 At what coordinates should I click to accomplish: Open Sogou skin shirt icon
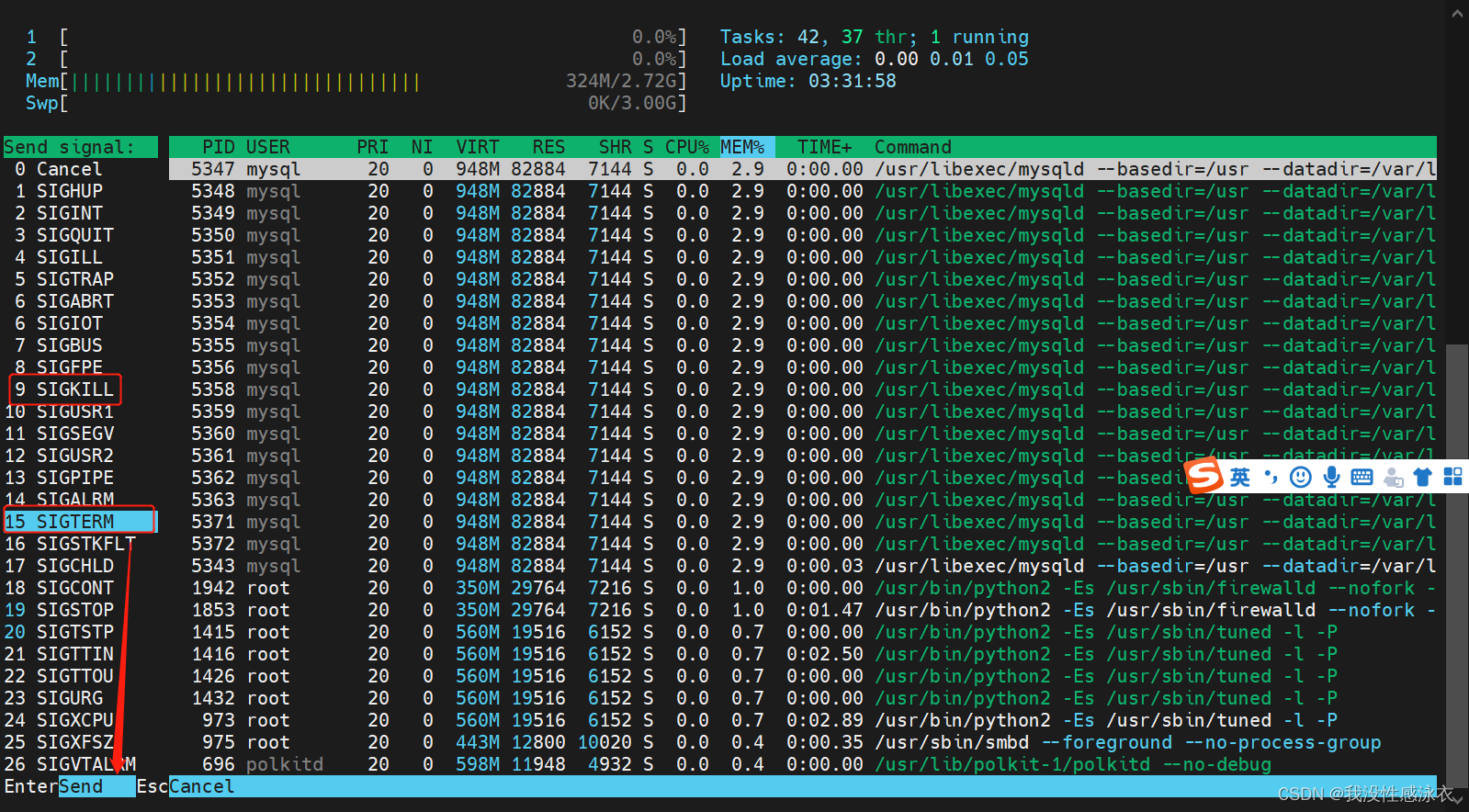(1422, 477)
